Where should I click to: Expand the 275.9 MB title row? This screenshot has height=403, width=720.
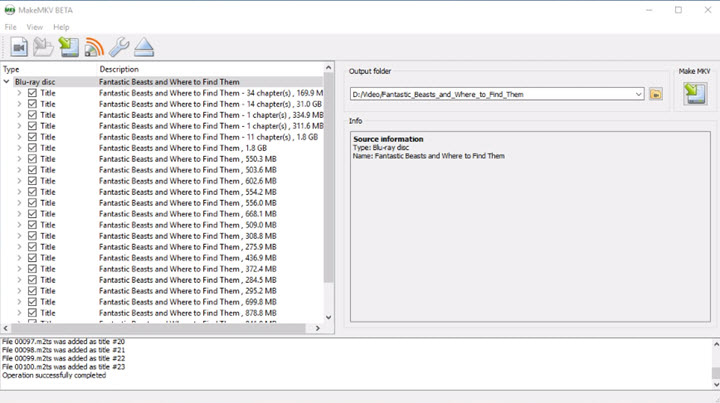click(19, 247)
